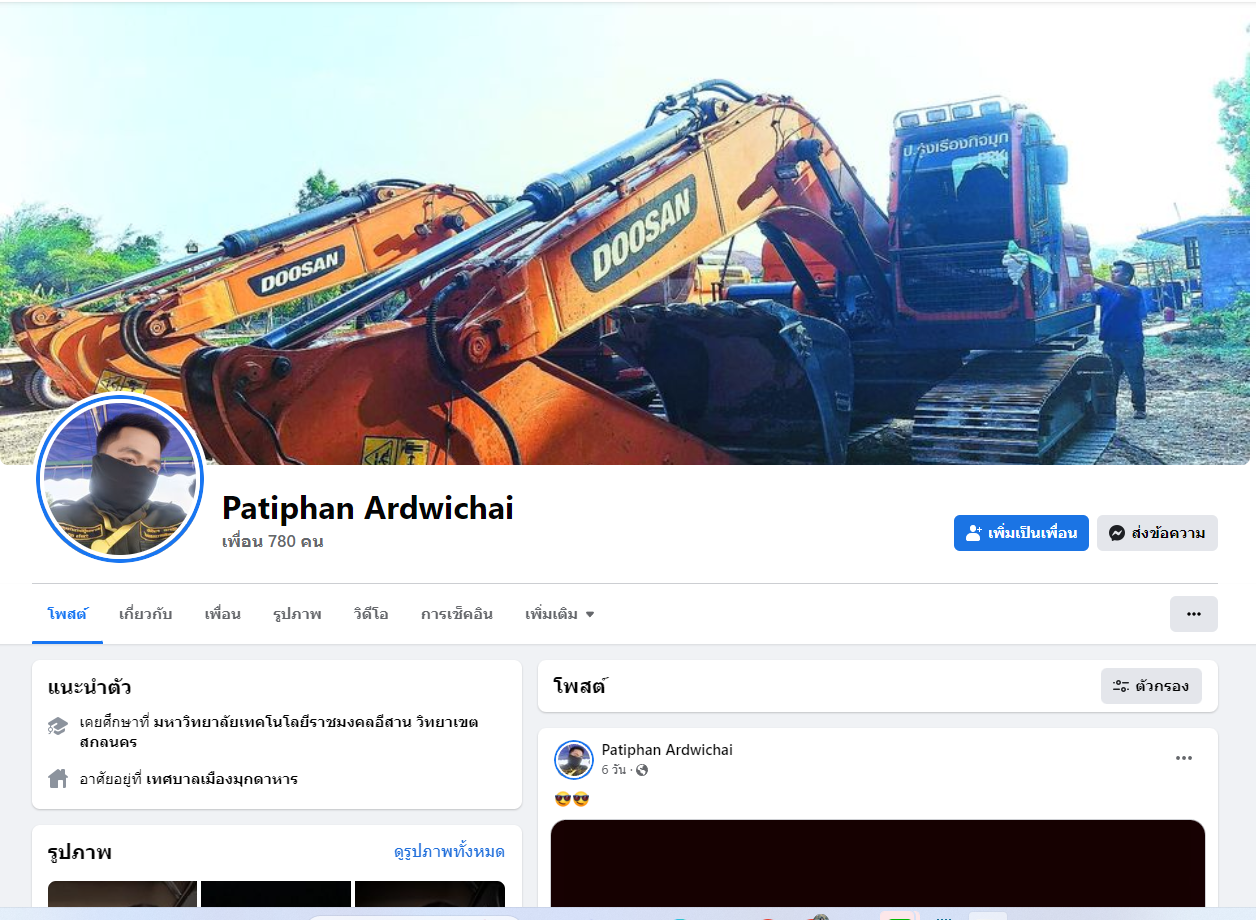This screenshot has width=1256, height=920.
Task: Open the รูปภาพ tab
Action: click(x=297, y=614)
